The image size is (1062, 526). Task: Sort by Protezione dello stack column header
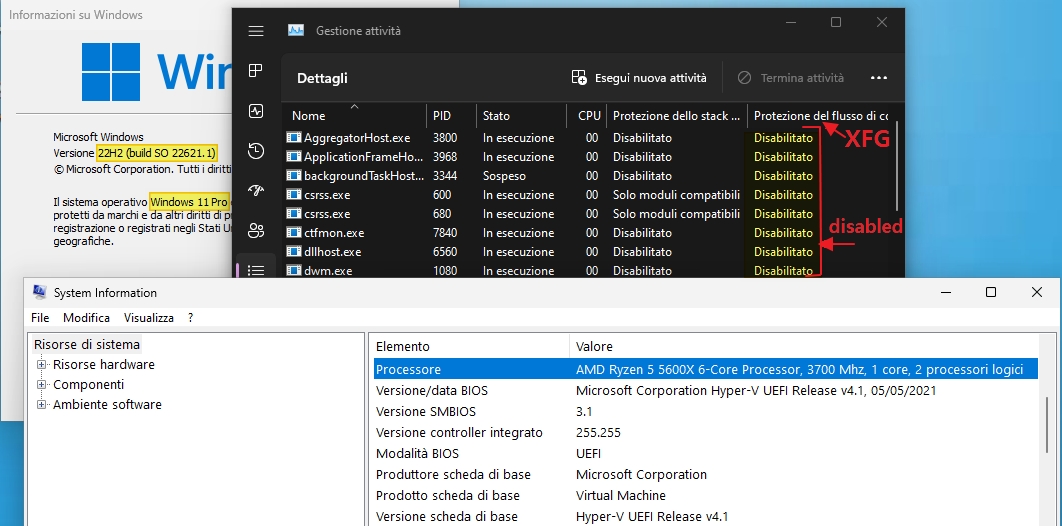tap(677, 116)
